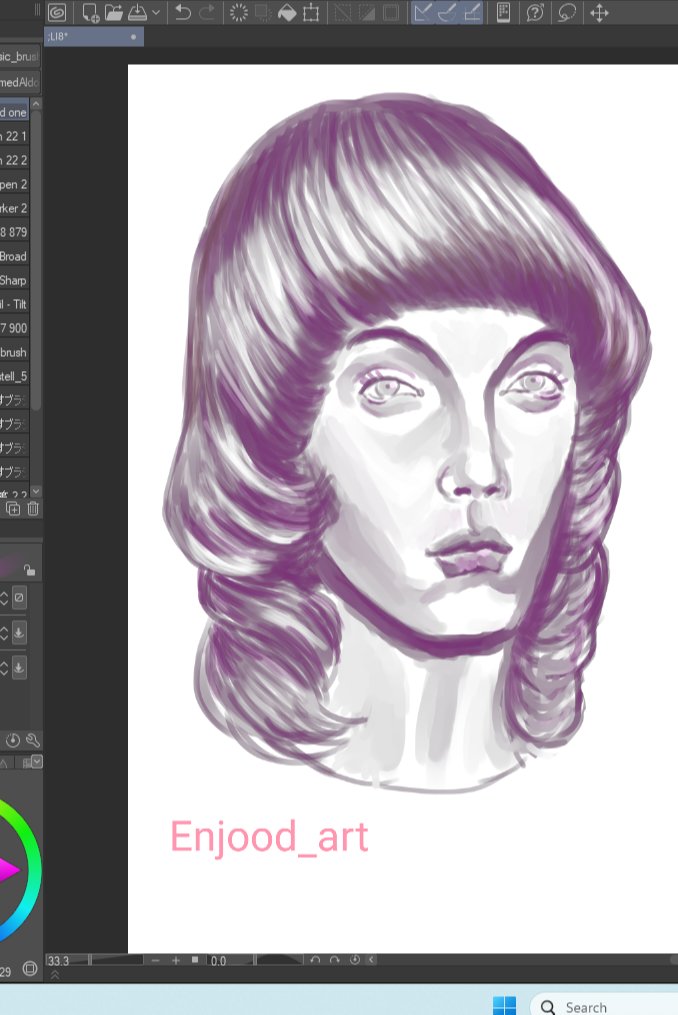Select the pencil 'Tilt' brush
The width and height of the screenshot is (678, 1015).
pyautogui.click(x=14, y=304)
